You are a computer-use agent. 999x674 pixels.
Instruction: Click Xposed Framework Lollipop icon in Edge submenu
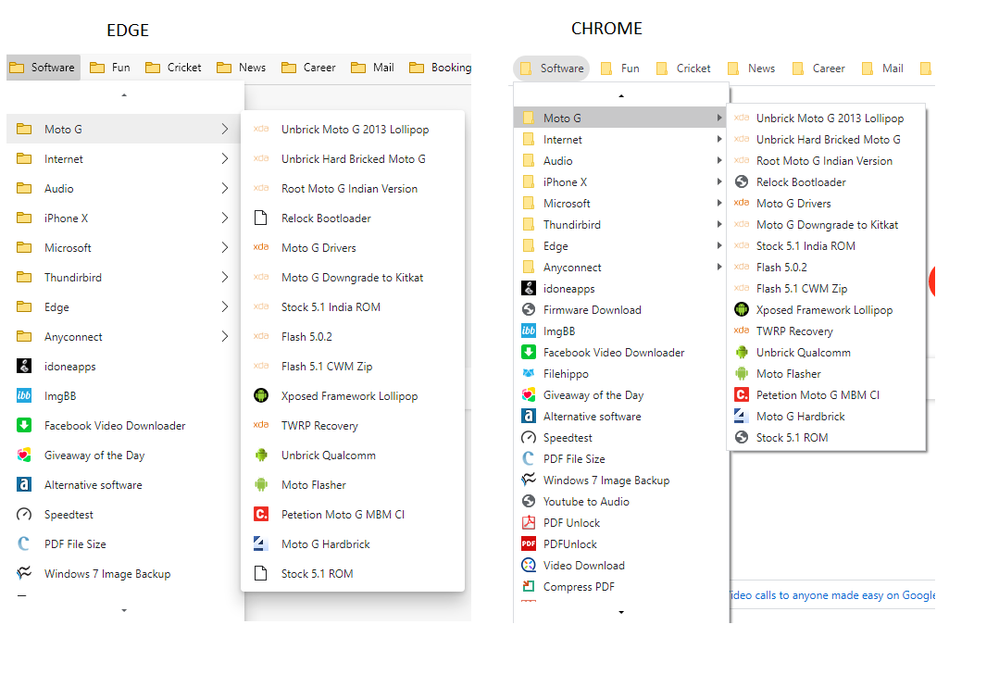(x=261, y=396)
